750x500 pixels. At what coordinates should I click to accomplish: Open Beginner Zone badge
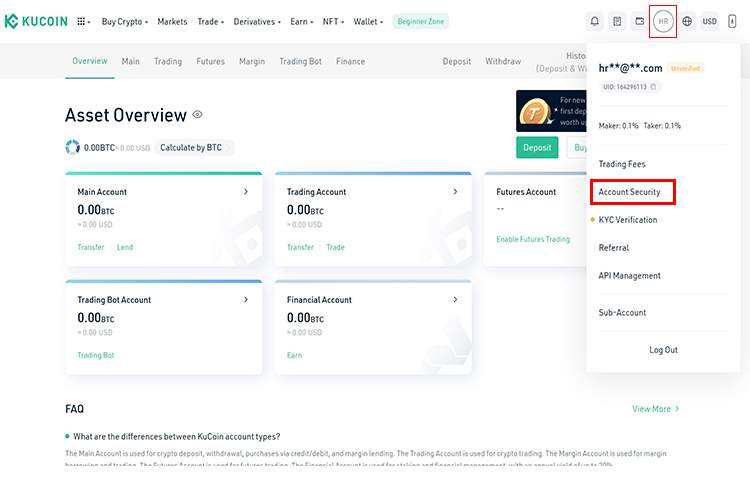[420, 22]
